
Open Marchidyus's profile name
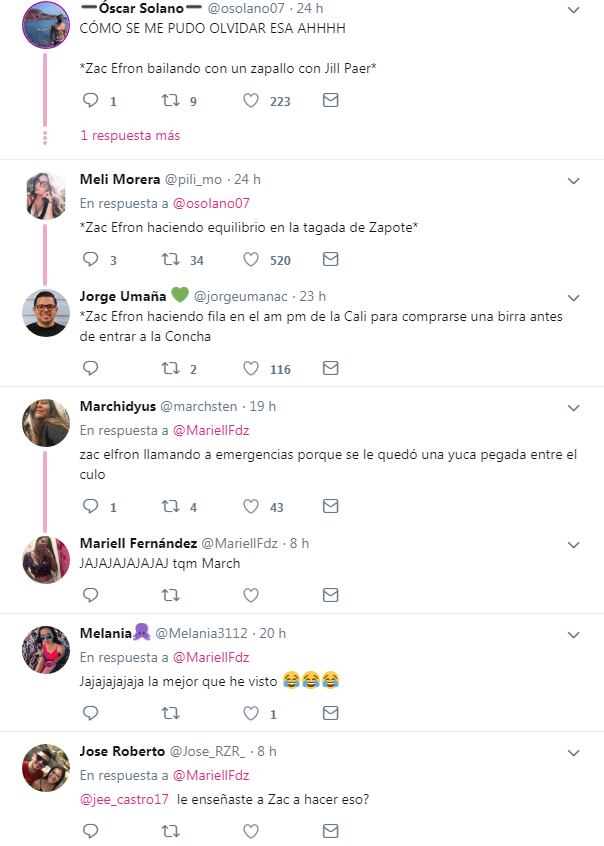pos(117,406)
